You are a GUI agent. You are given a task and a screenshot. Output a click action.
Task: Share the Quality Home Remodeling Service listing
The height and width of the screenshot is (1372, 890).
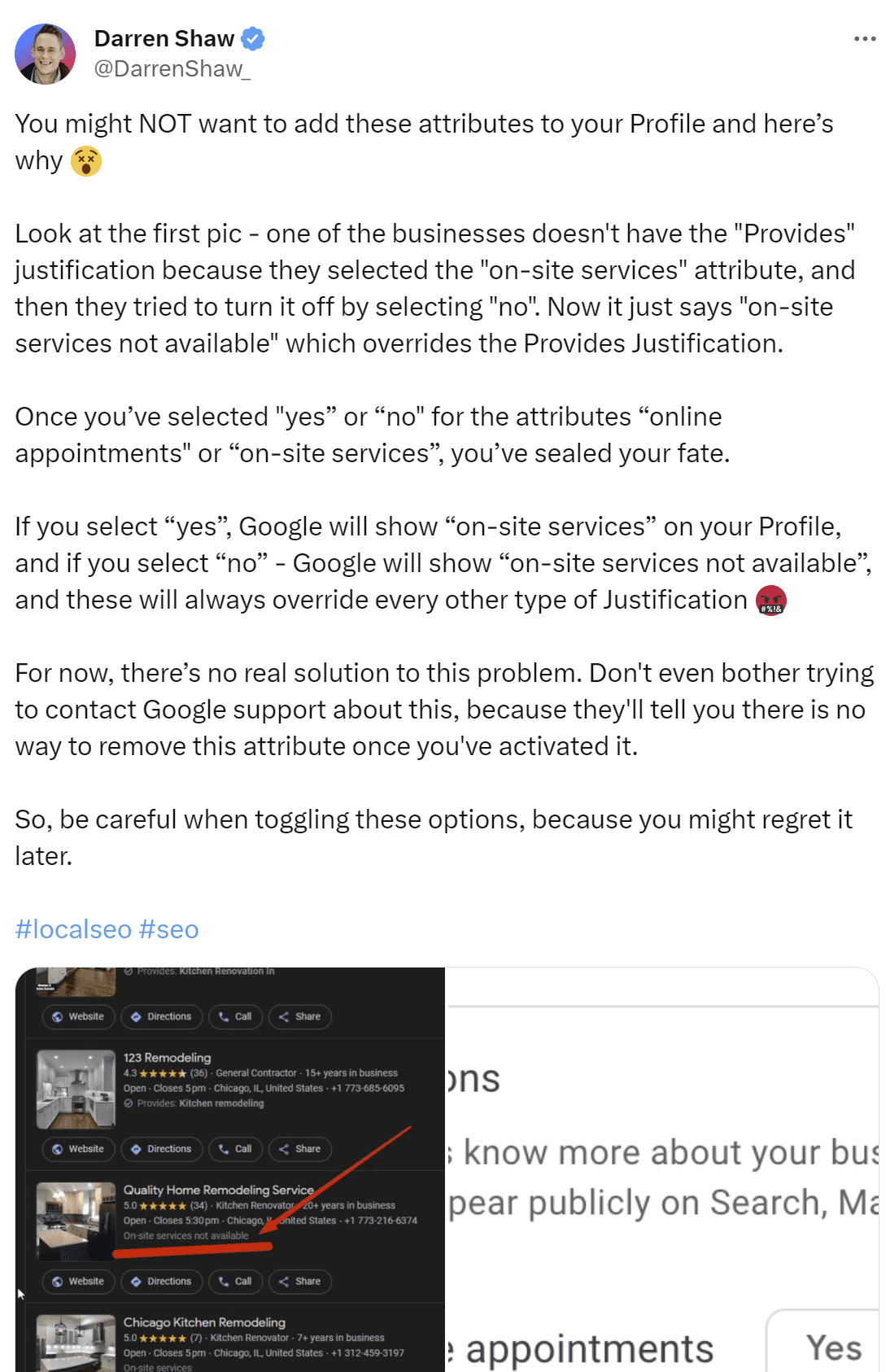299,1282
